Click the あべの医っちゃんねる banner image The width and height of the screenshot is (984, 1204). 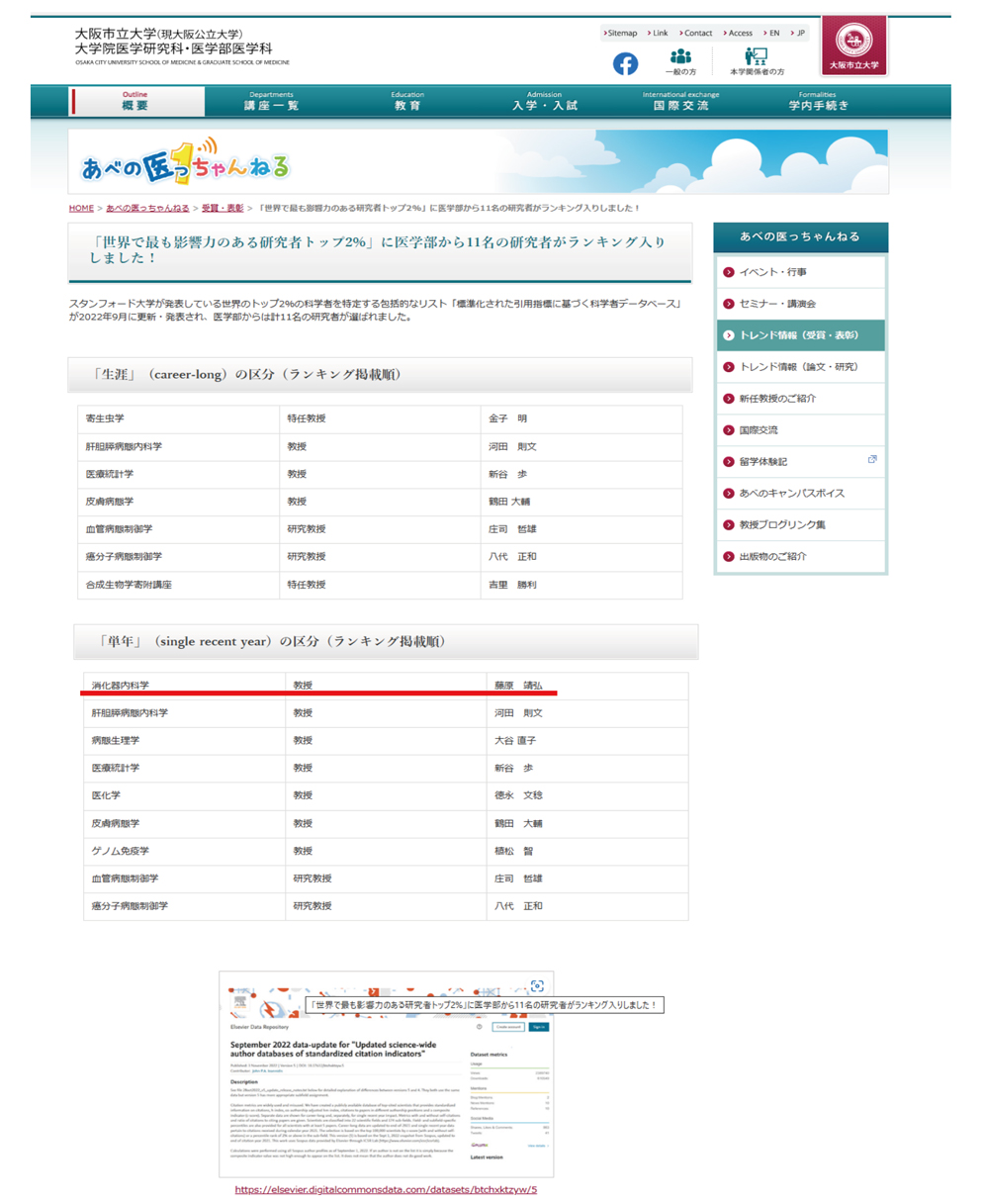click(x=478, y=161)
